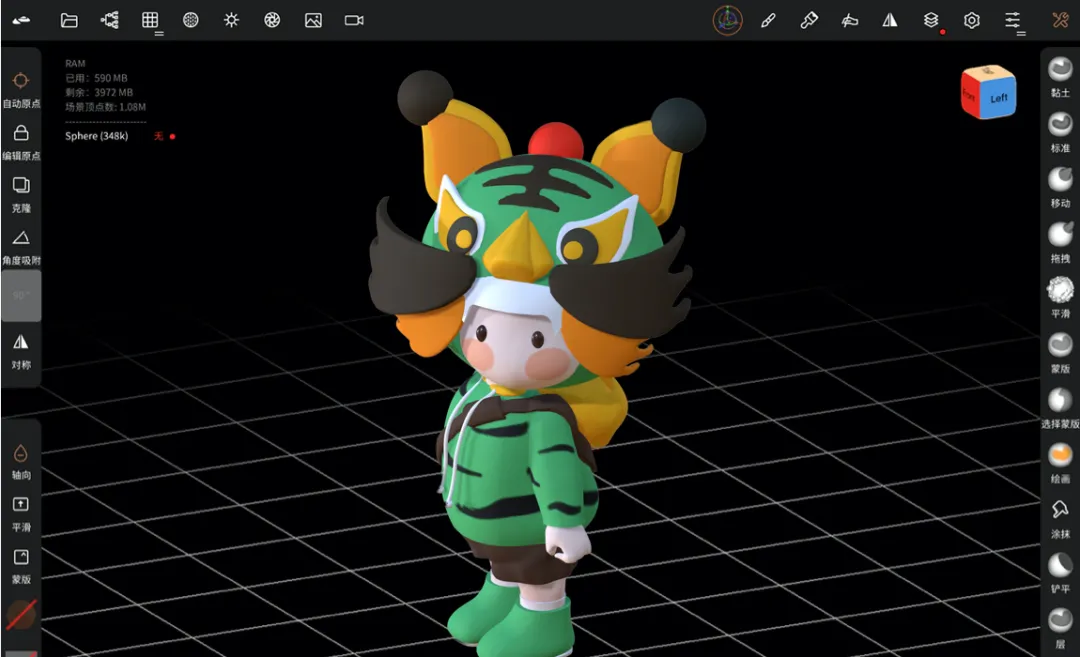Open the Topology grid menu

(150, 20)
